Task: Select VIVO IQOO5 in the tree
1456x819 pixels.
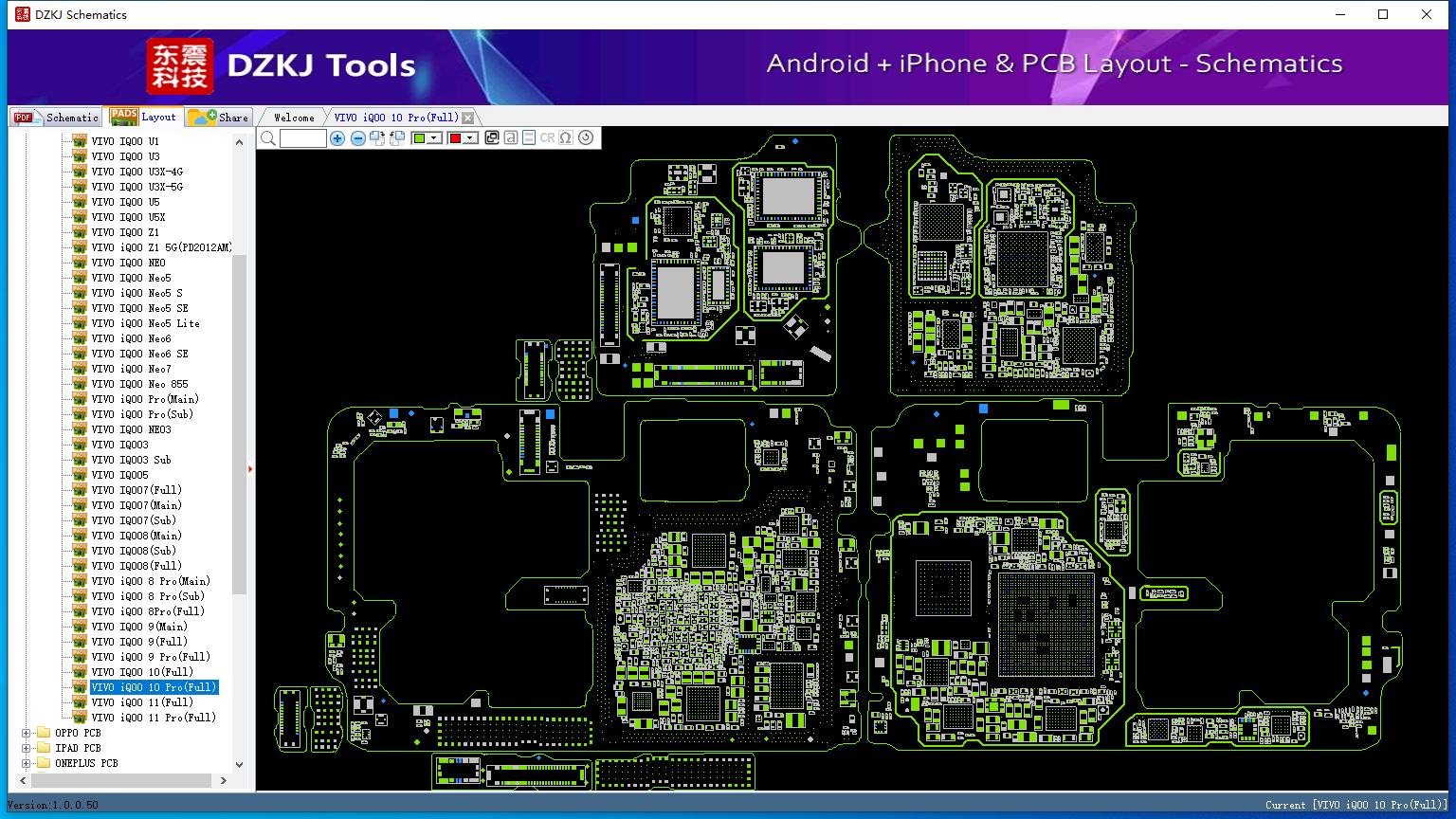Action: [120, 475]
